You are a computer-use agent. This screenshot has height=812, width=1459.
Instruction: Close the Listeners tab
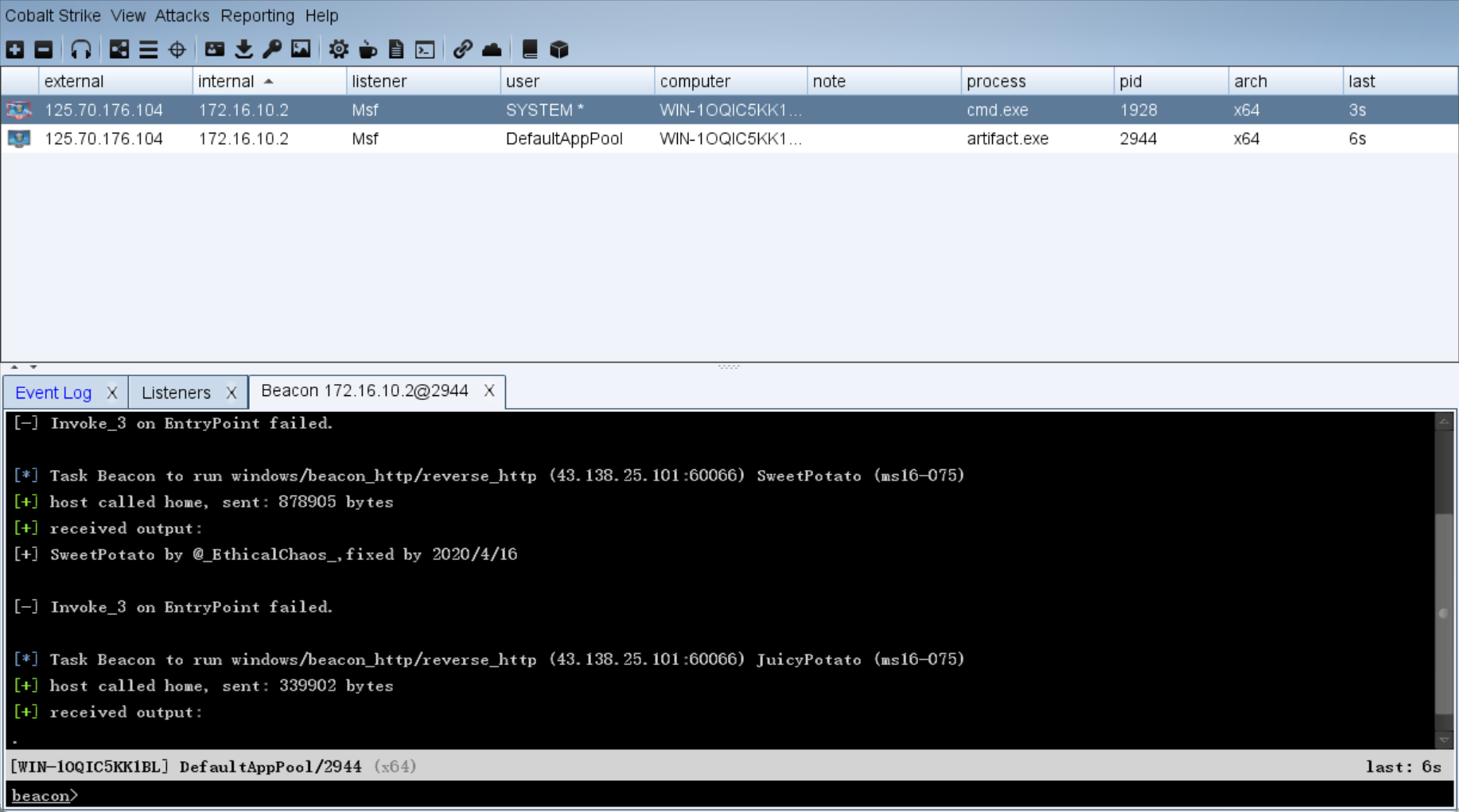[231, 393]
